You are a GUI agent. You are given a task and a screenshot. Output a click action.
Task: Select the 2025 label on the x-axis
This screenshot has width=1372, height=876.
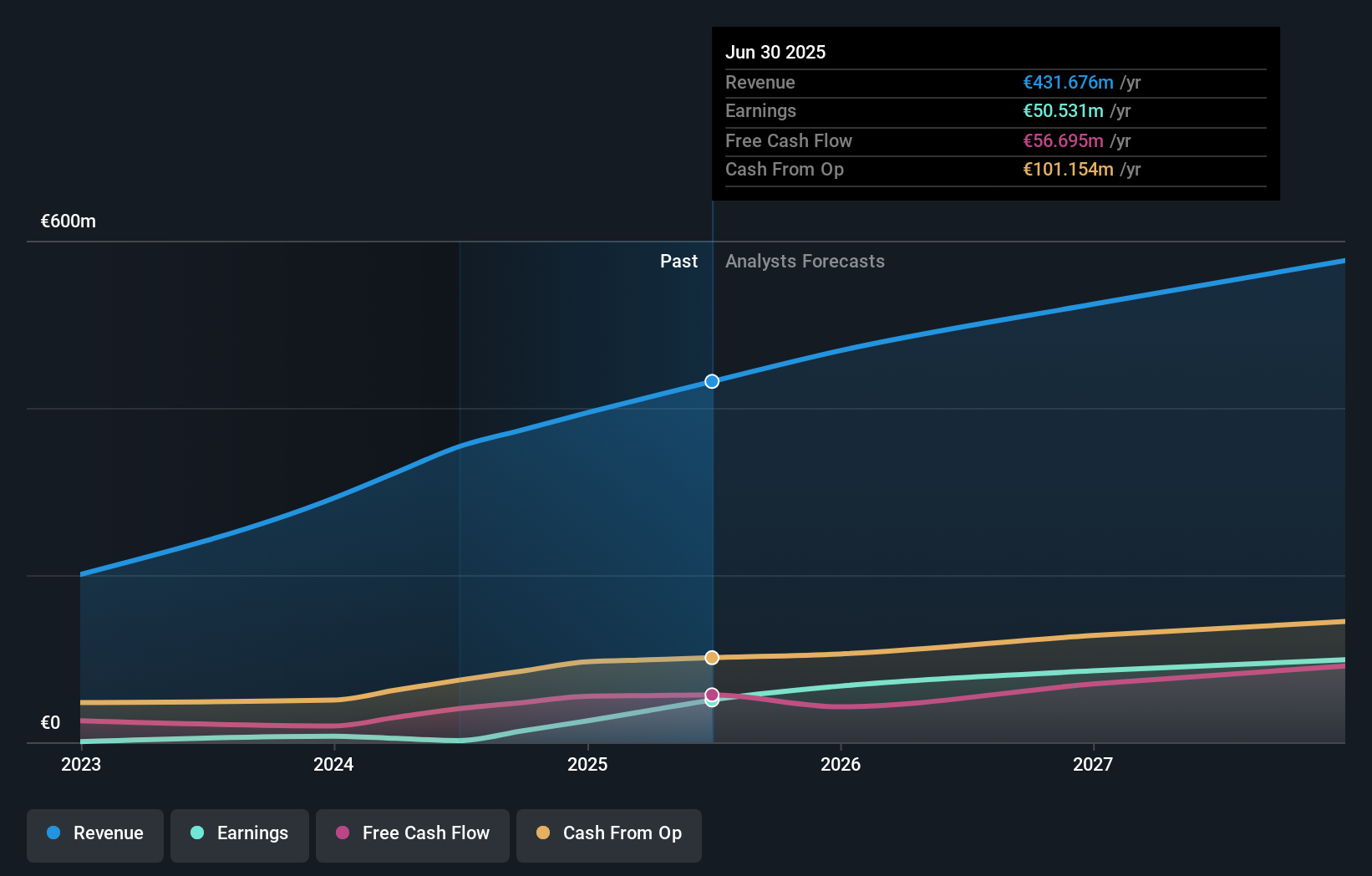tap(587, 764)
